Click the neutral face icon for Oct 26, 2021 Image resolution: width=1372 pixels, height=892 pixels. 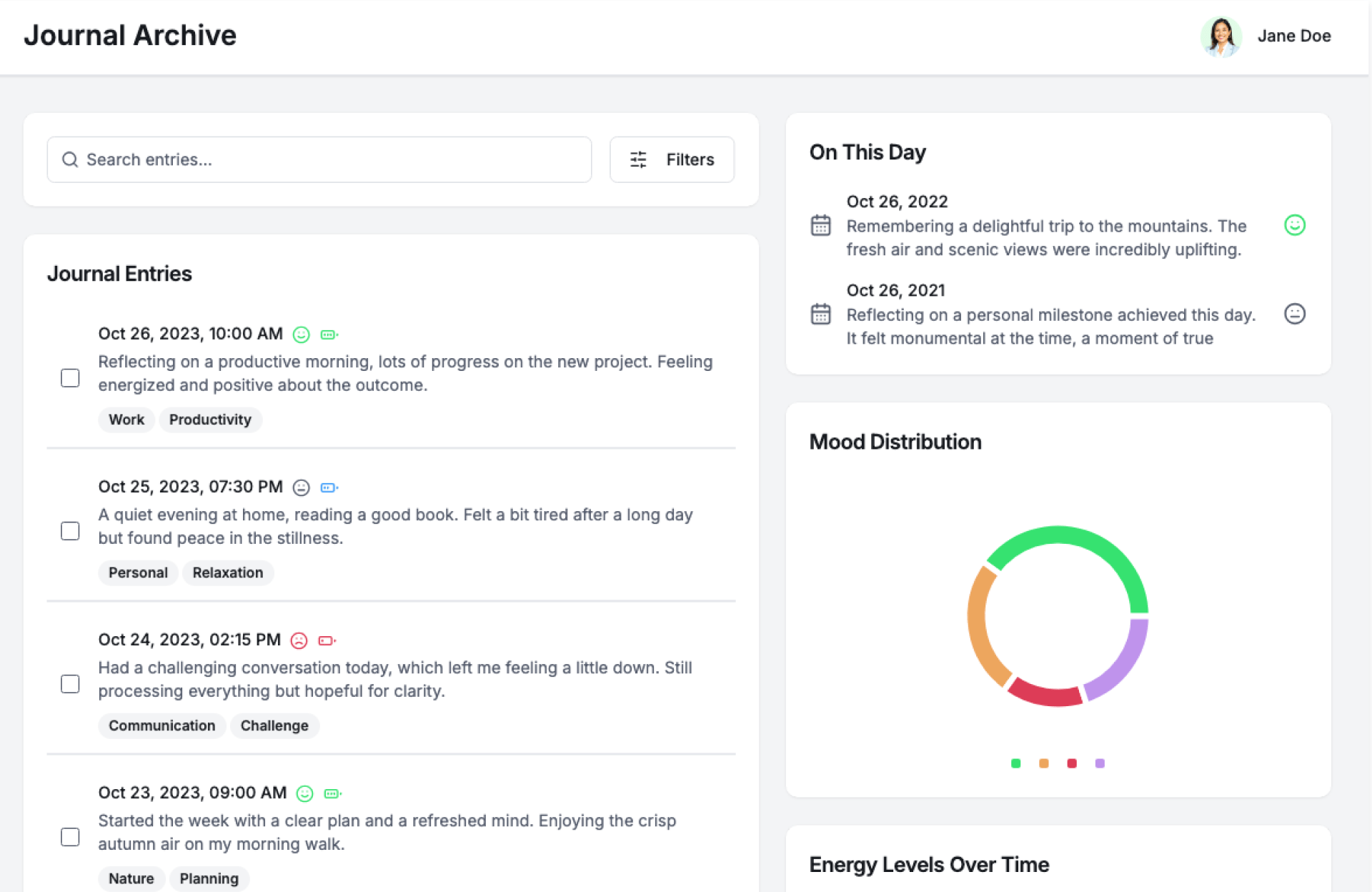[x=1294, y=314]
